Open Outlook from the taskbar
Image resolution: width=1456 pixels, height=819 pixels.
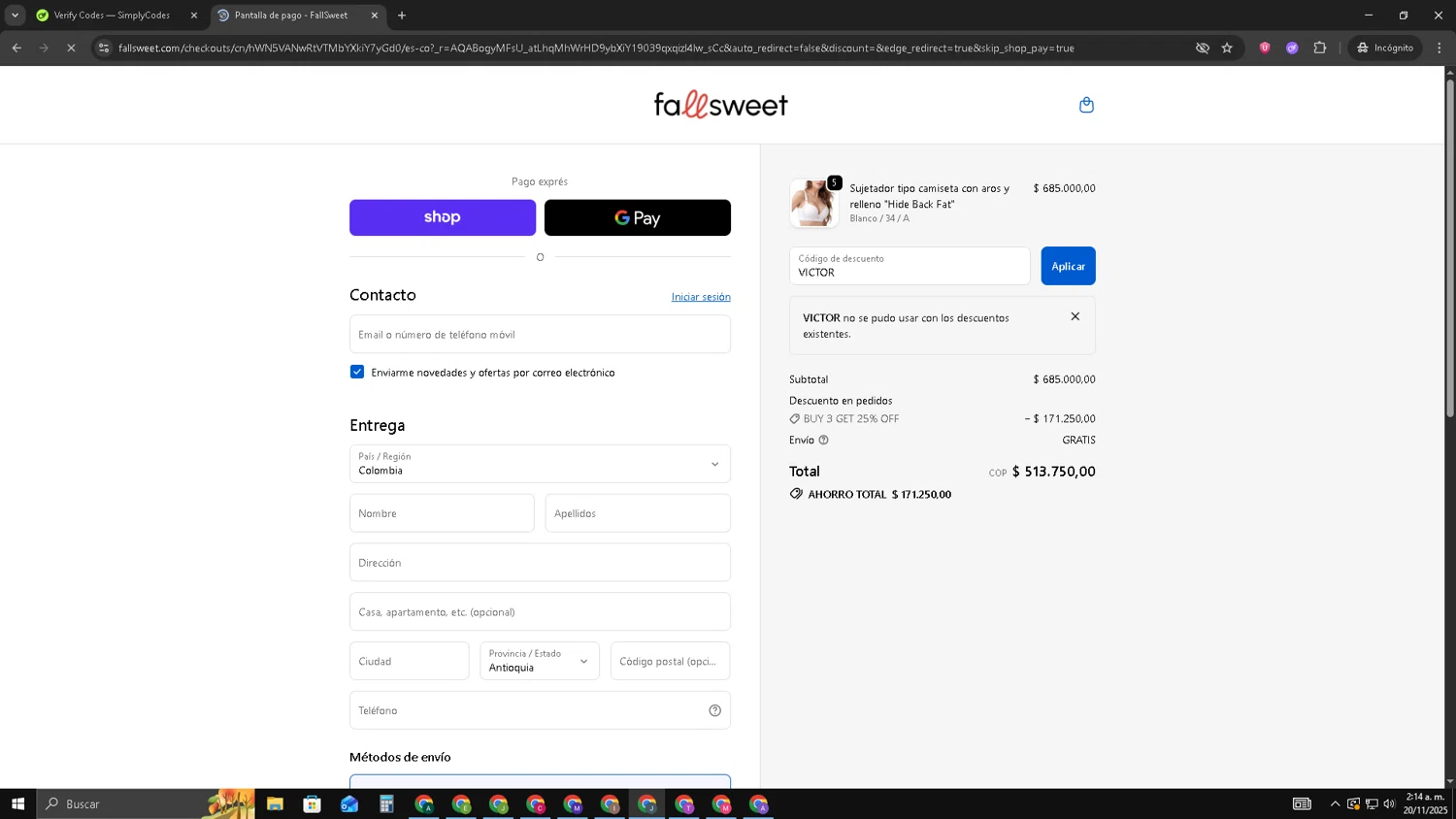349,803
